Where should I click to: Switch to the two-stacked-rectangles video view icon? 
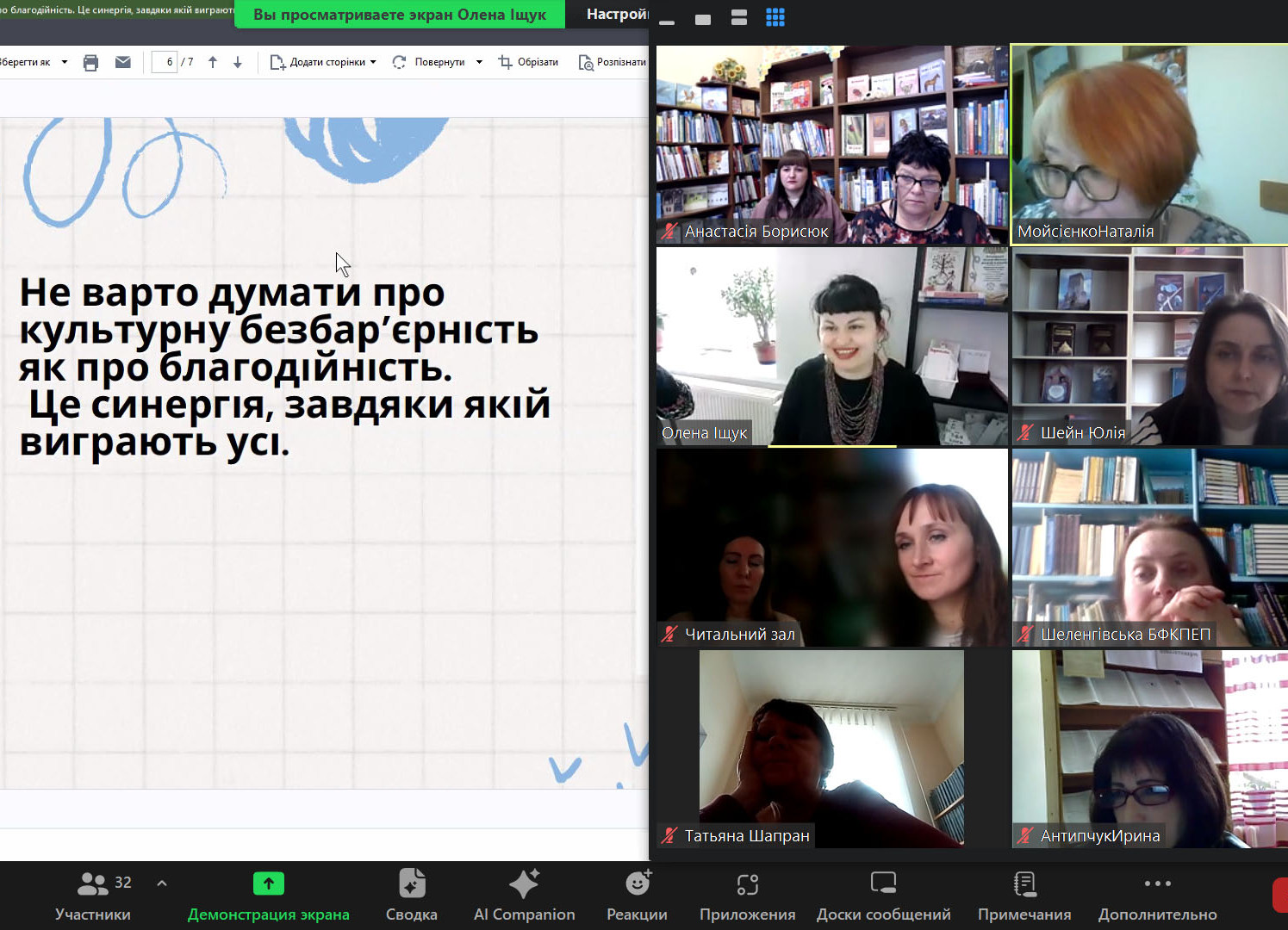739,18
